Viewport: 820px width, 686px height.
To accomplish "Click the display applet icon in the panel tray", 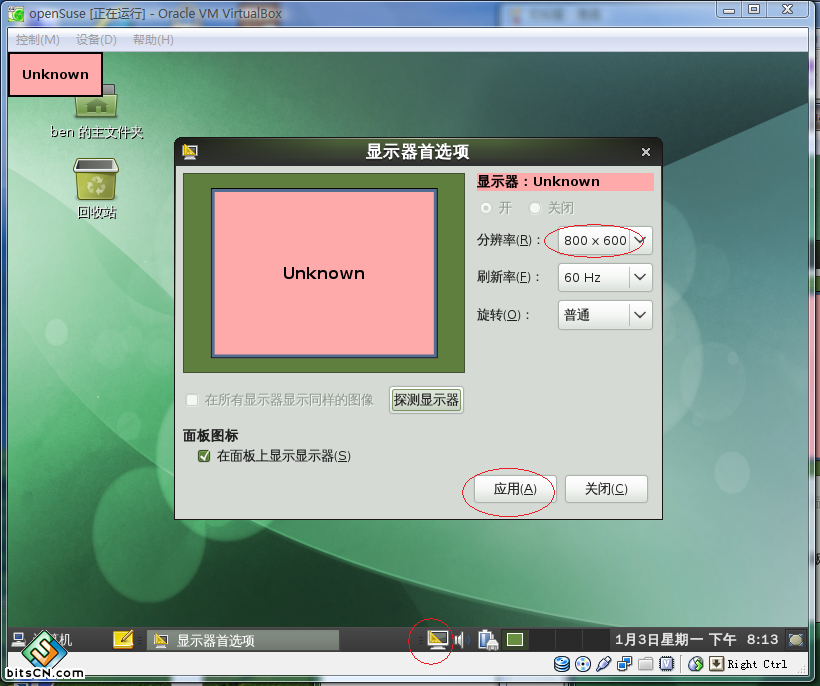I will point(438,639).
